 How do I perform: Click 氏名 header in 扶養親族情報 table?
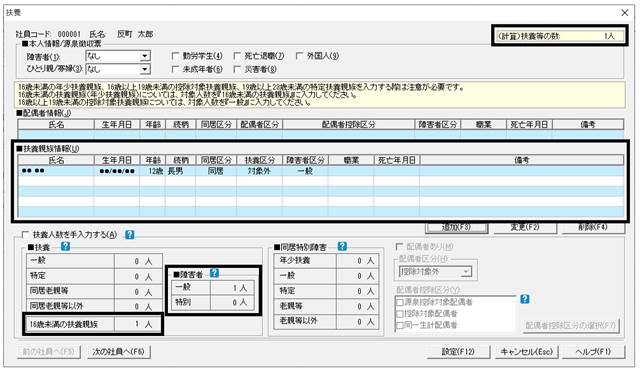point(56,160)
